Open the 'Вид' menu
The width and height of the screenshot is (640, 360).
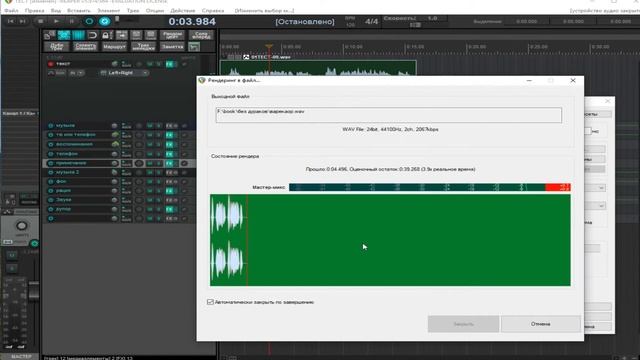click(56, 10)
